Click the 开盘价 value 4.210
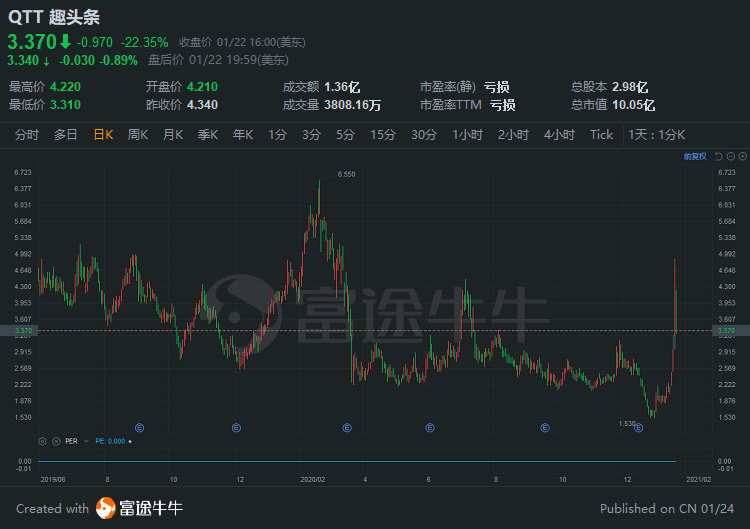750x529 pixels. [x=202, y=87]
